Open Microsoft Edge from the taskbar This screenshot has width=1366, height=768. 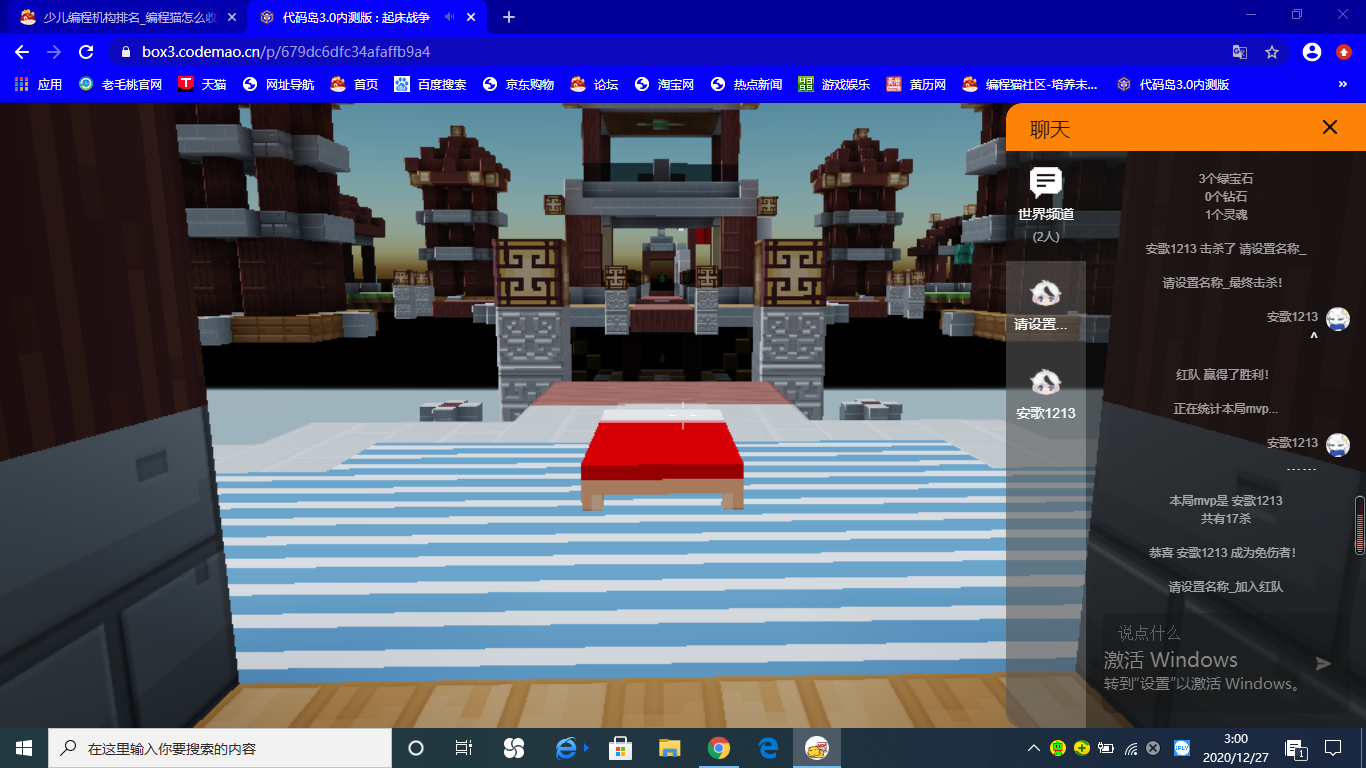(768, 748)
